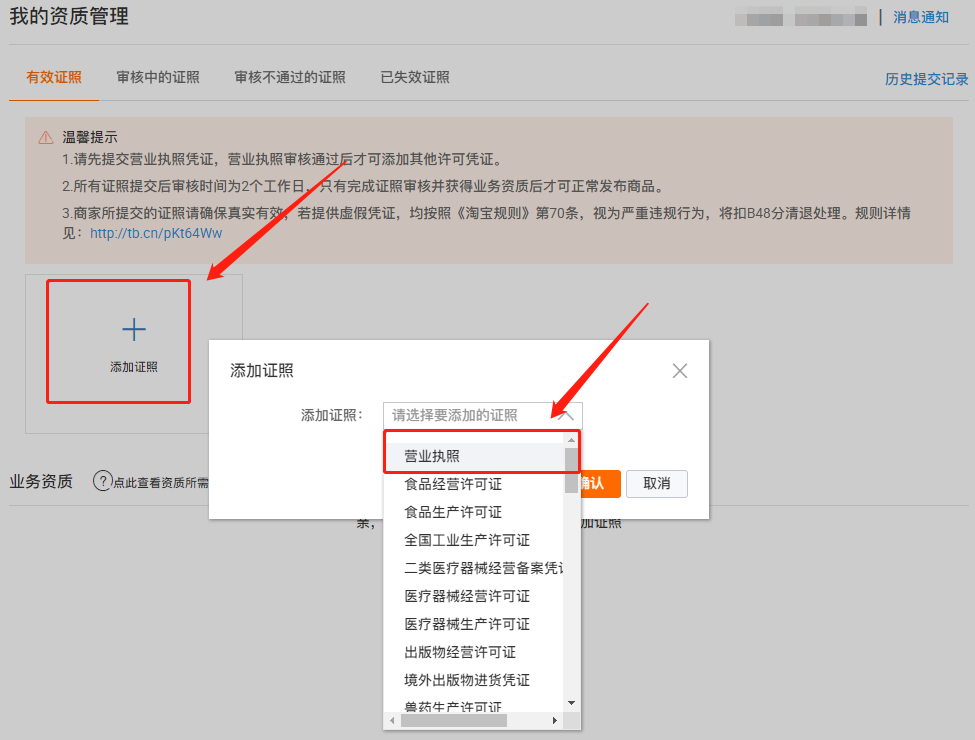Open 历史提交记录 link

[926, 79]
